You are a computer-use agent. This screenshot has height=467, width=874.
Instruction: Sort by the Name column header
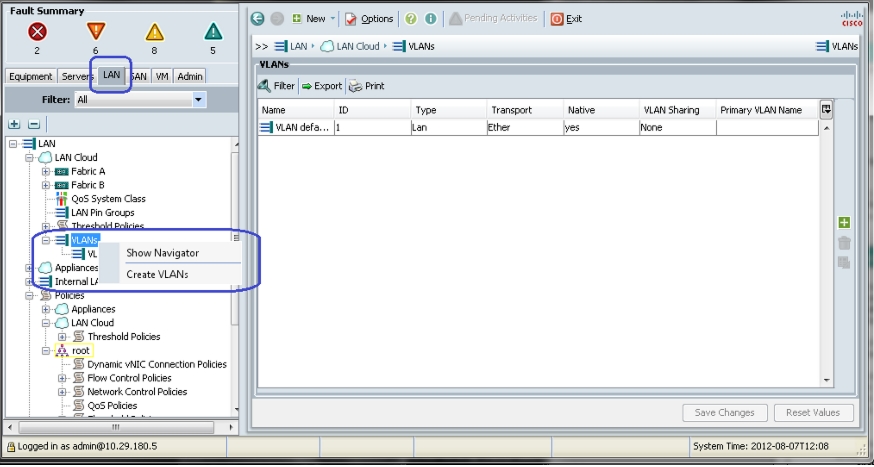pos(296,110)
